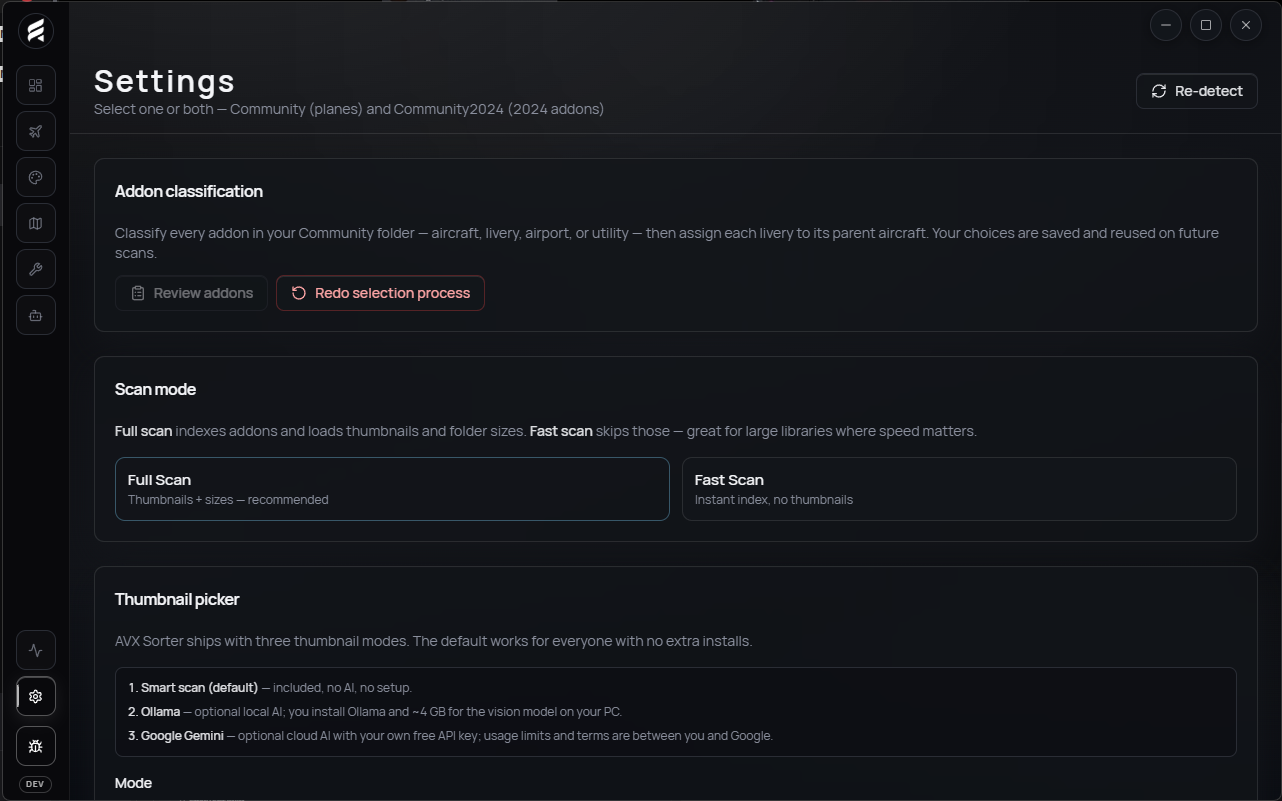Select the Full Scan mode option

coord(392,489)
